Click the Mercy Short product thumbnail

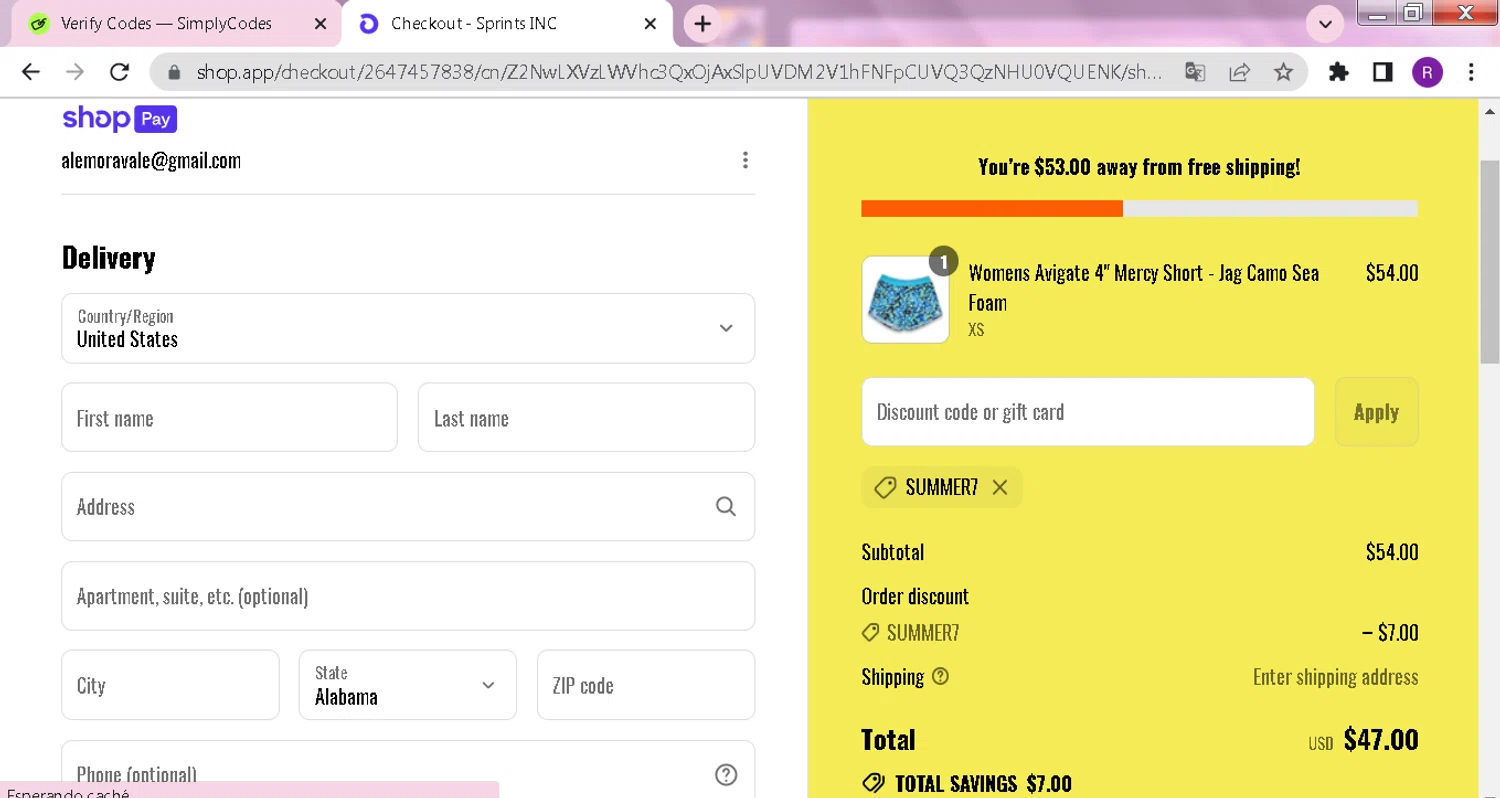tap(905, 300)
